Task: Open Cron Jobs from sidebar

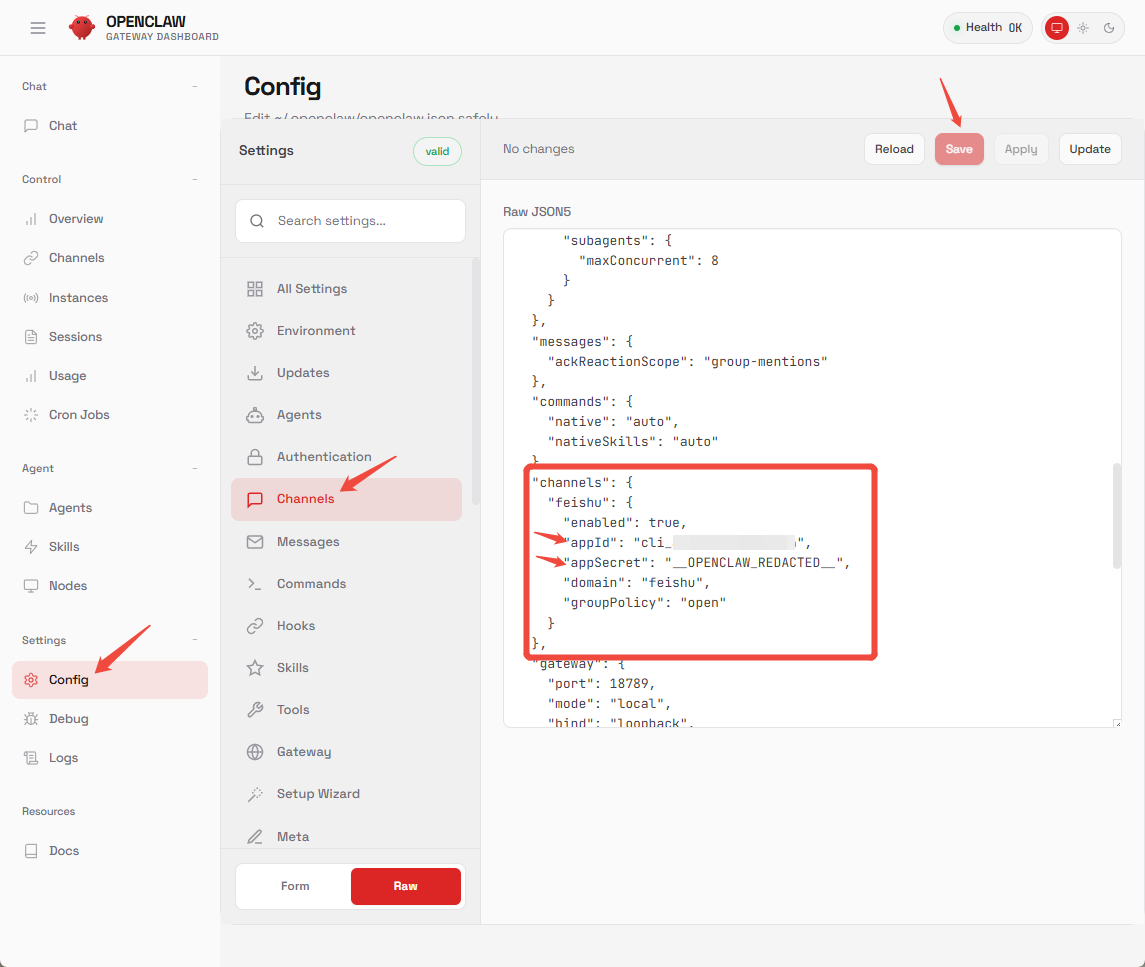Action: [x=79, y=415]
